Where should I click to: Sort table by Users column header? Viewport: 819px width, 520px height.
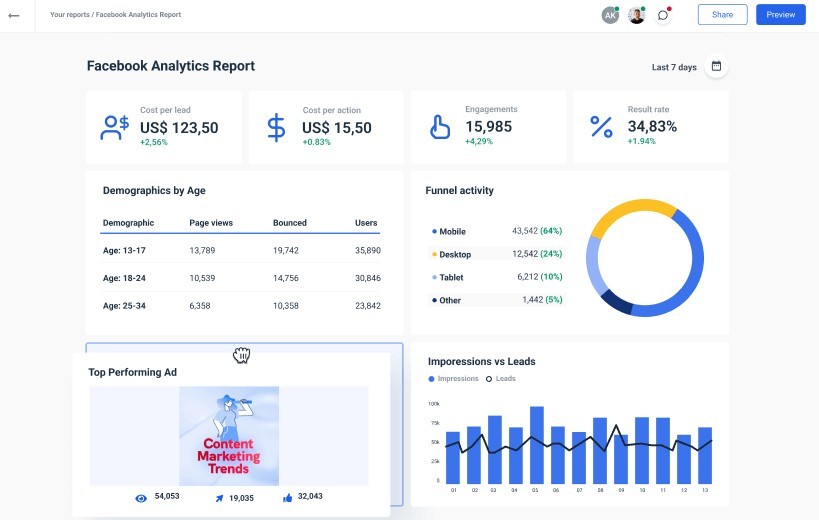(366, 223)
